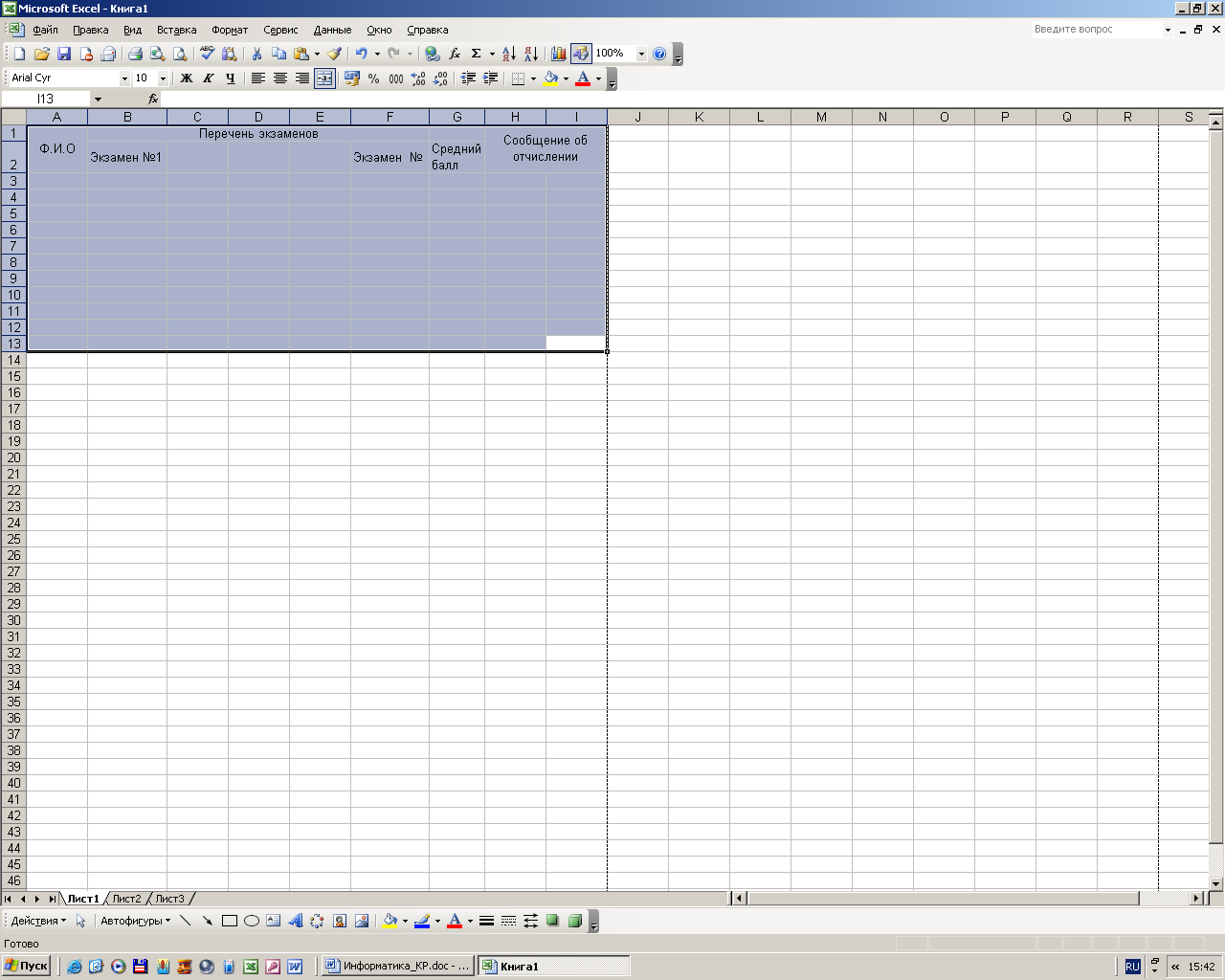This screenshot has width=1225, height=980.
Task: Toggle bold formatting (Ж)
Action: [187, 78]
